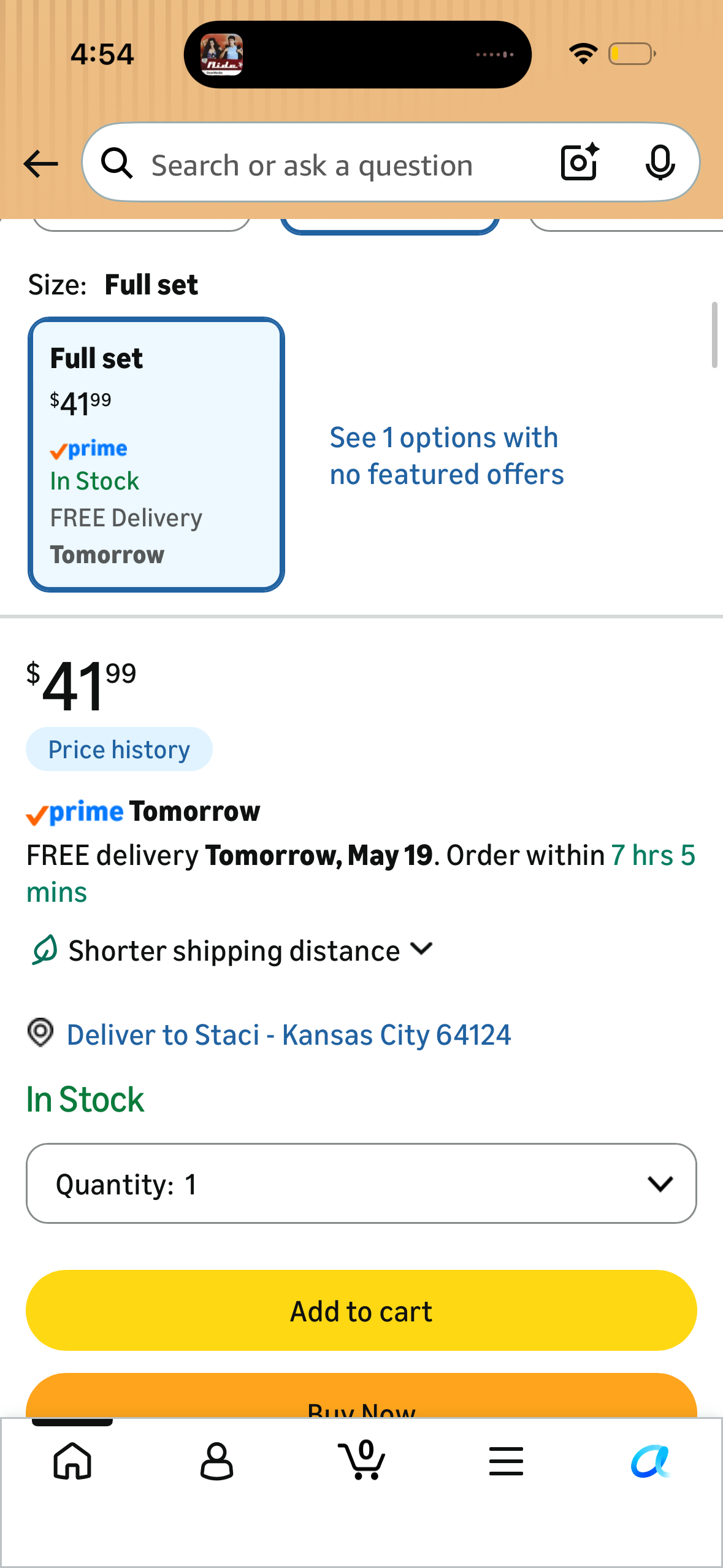Open See 1 options with no featured offers
This screenshot has height=1568, width=723.
point(446,456)
